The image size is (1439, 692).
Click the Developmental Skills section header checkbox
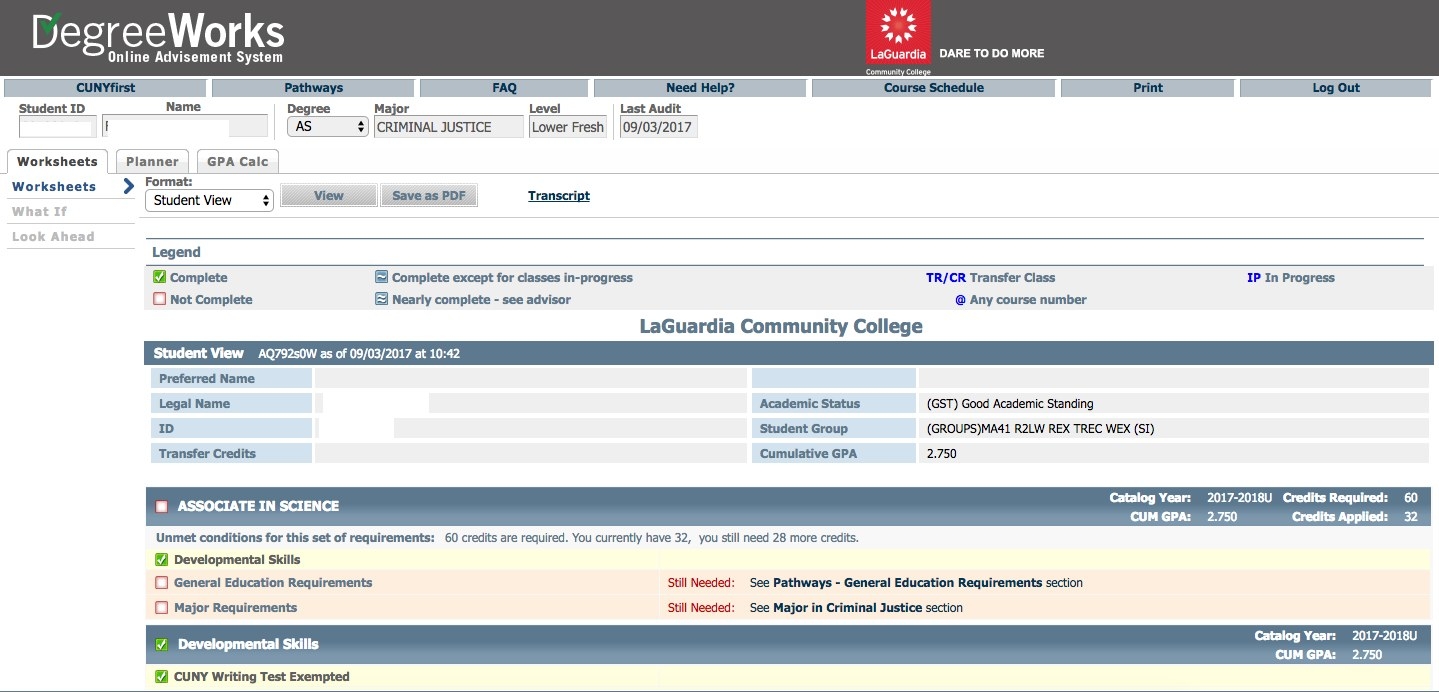162,645
